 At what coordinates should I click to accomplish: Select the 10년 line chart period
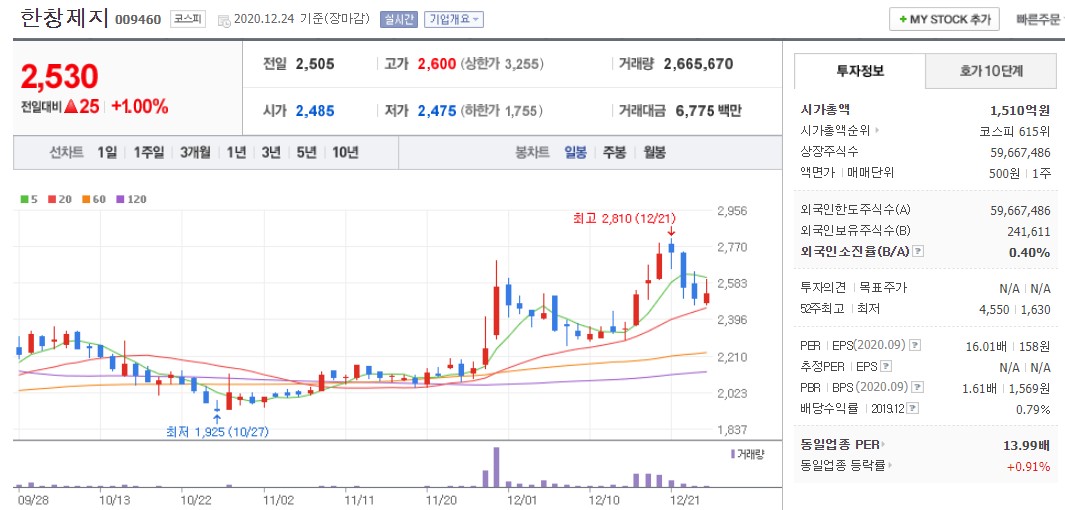(345, 153)
